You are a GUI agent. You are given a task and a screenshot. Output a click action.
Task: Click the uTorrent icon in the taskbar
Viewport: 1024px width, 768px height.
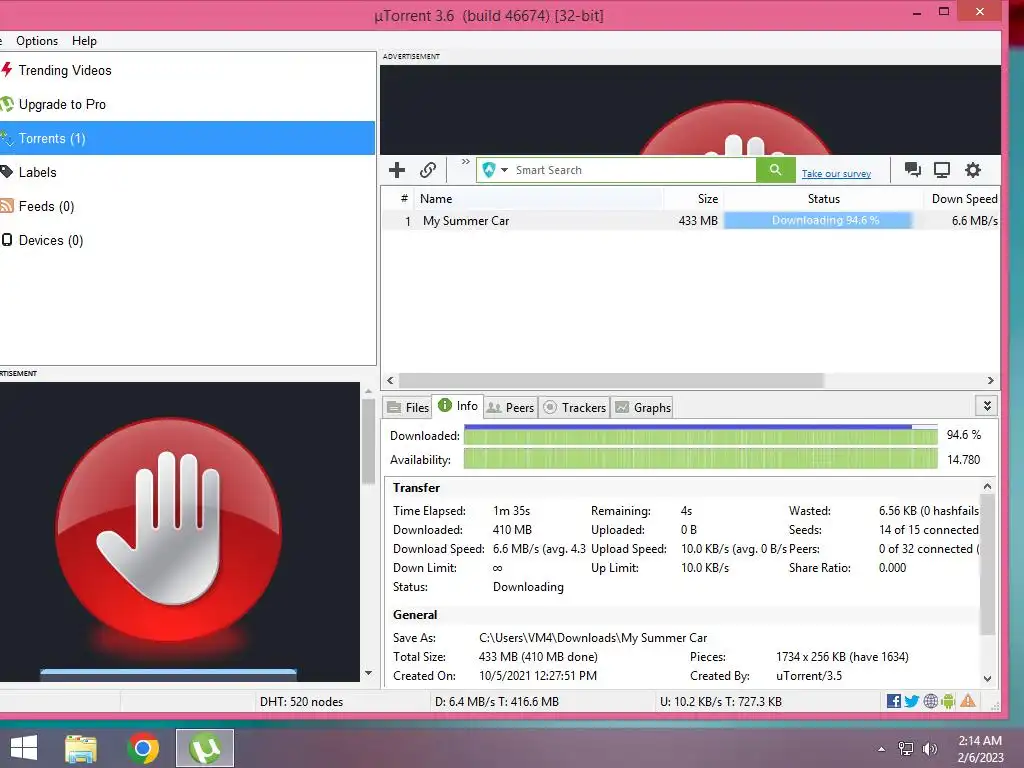coord(205,748)
